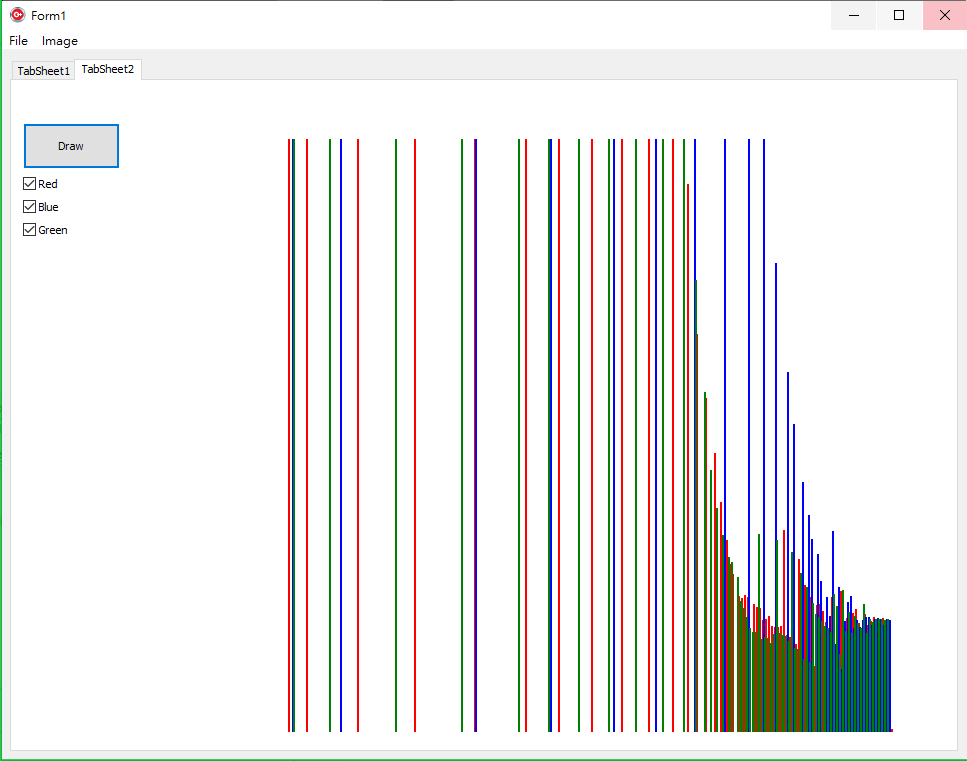The width and height of the screenshot is (967, 761).
Task: Close the Form1 window
Action: pyautogui.click(x=945, y=15)
